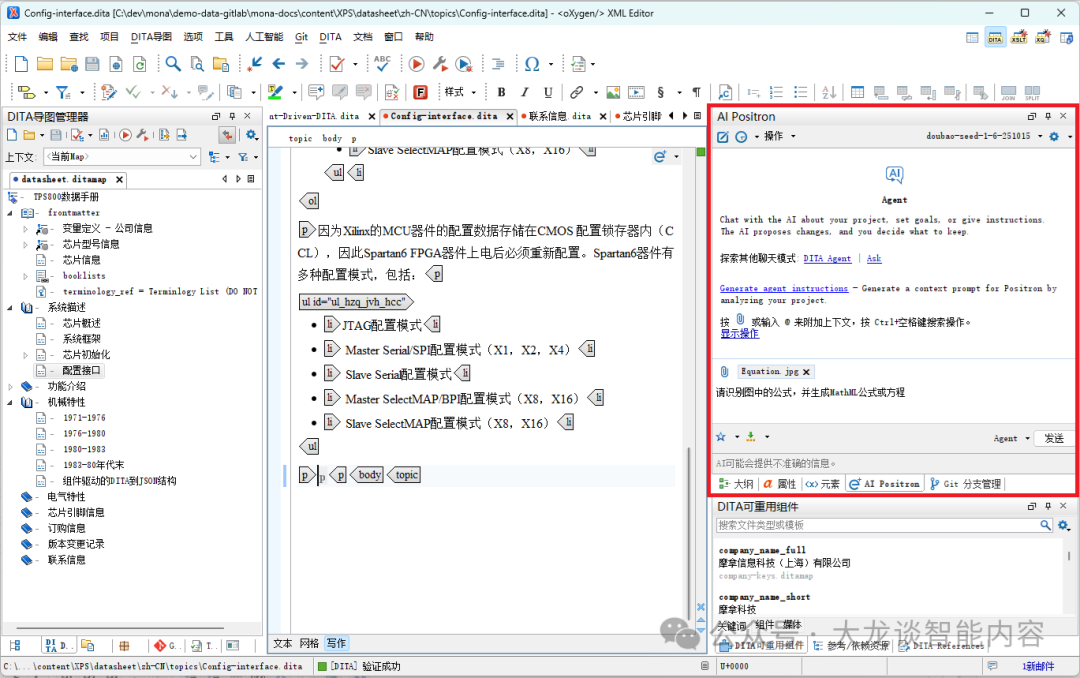Screen dimensions: 1080x678
Task: Collapse the frontmatter tree node
Action: 10,213
